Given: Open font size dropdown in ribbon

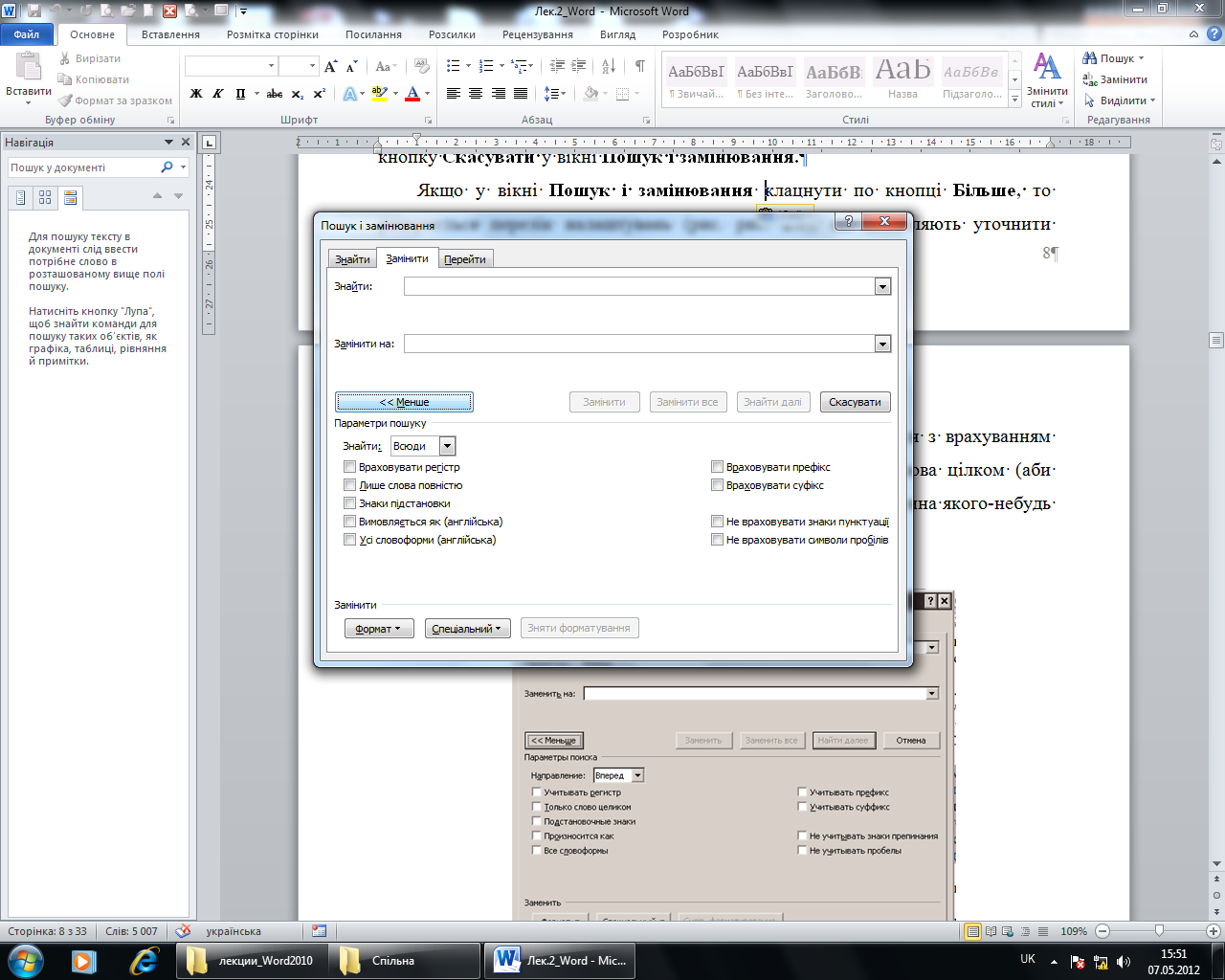Looking at the screenshot, I should [312, 66].
